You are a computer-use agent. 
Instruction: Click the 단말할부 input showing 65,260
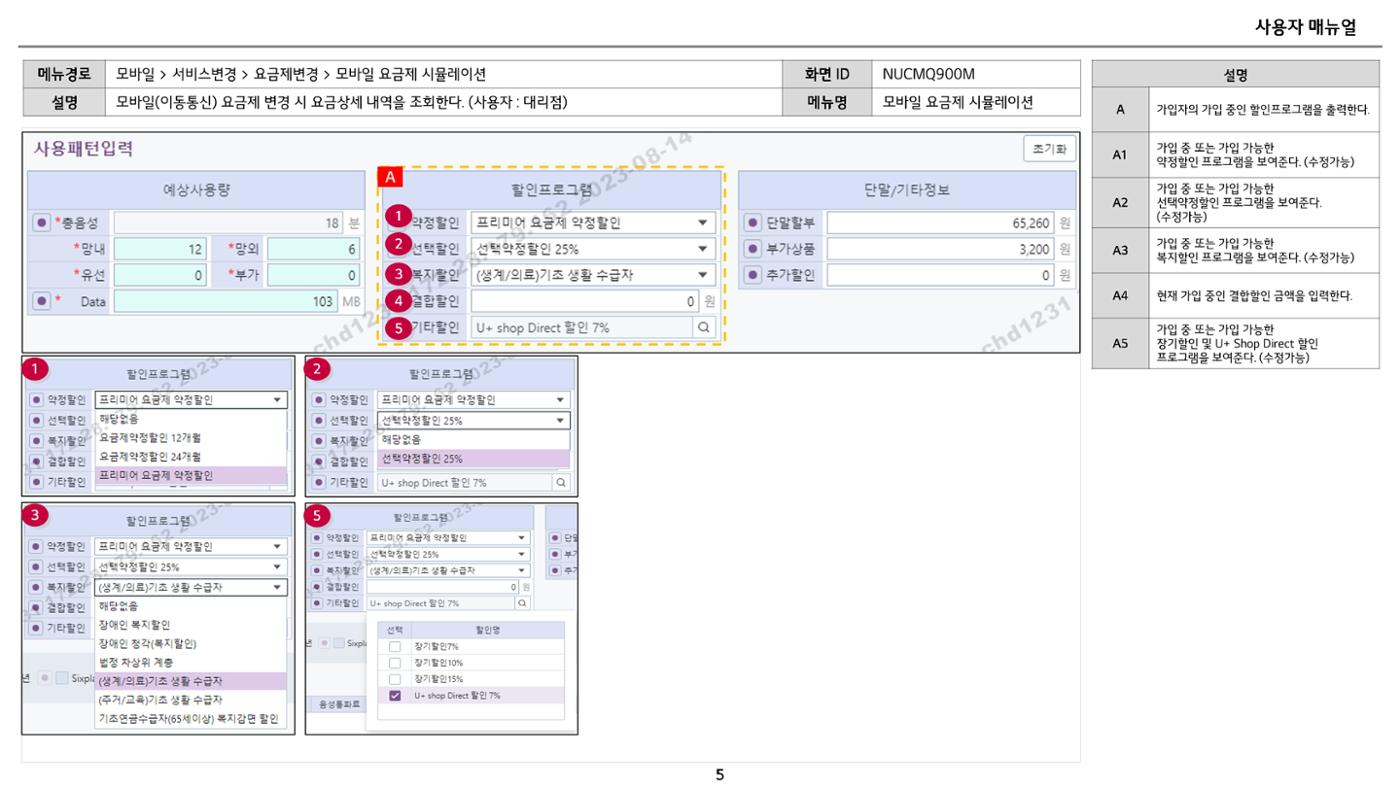point(940,223)
